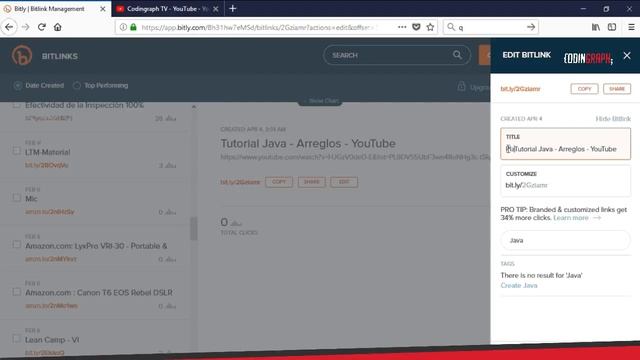Click the BITLINKS header label

pyautogui.click(x=60, y=56)
